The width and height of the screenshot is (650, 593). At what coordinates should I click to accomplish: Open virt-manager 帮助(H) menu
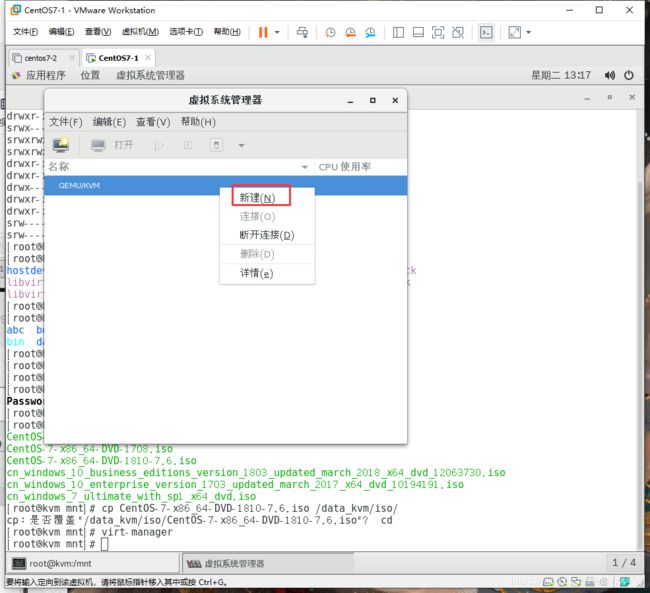click(x=198, y=122)
